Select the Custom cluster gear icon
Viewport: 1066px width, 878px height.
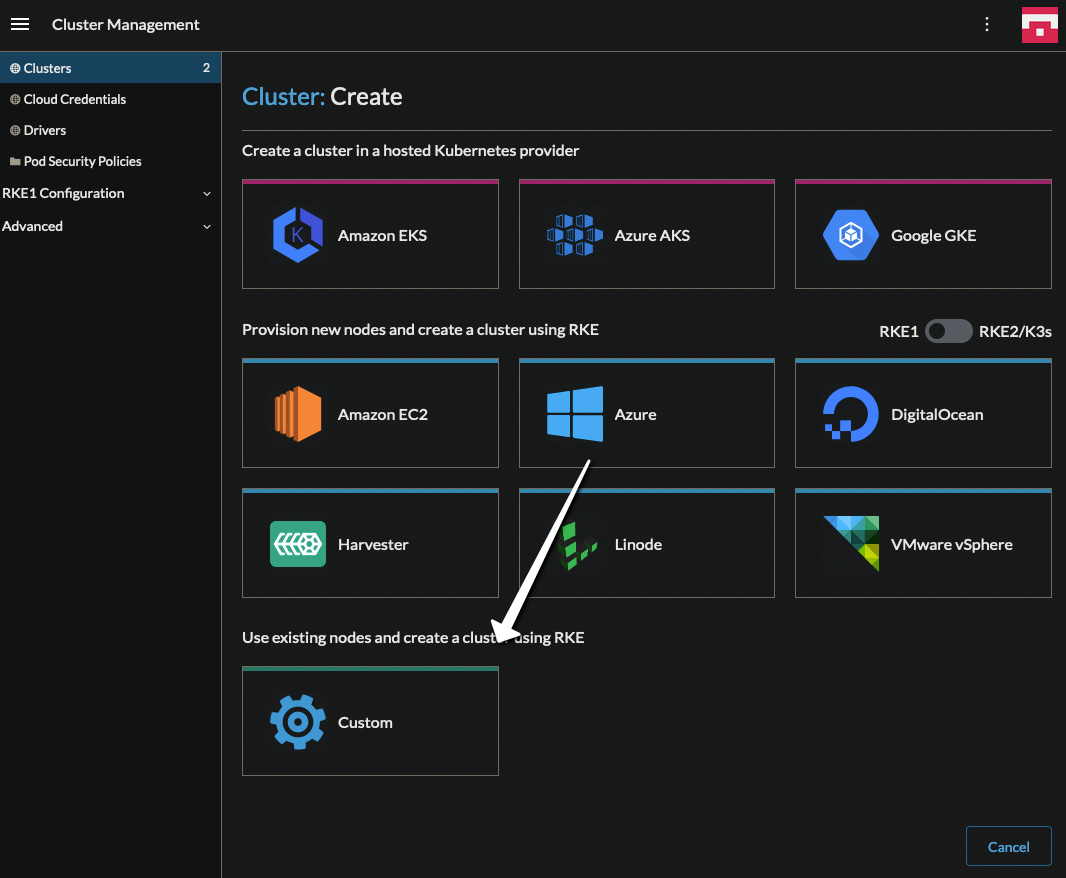click(x=297, y=721)
